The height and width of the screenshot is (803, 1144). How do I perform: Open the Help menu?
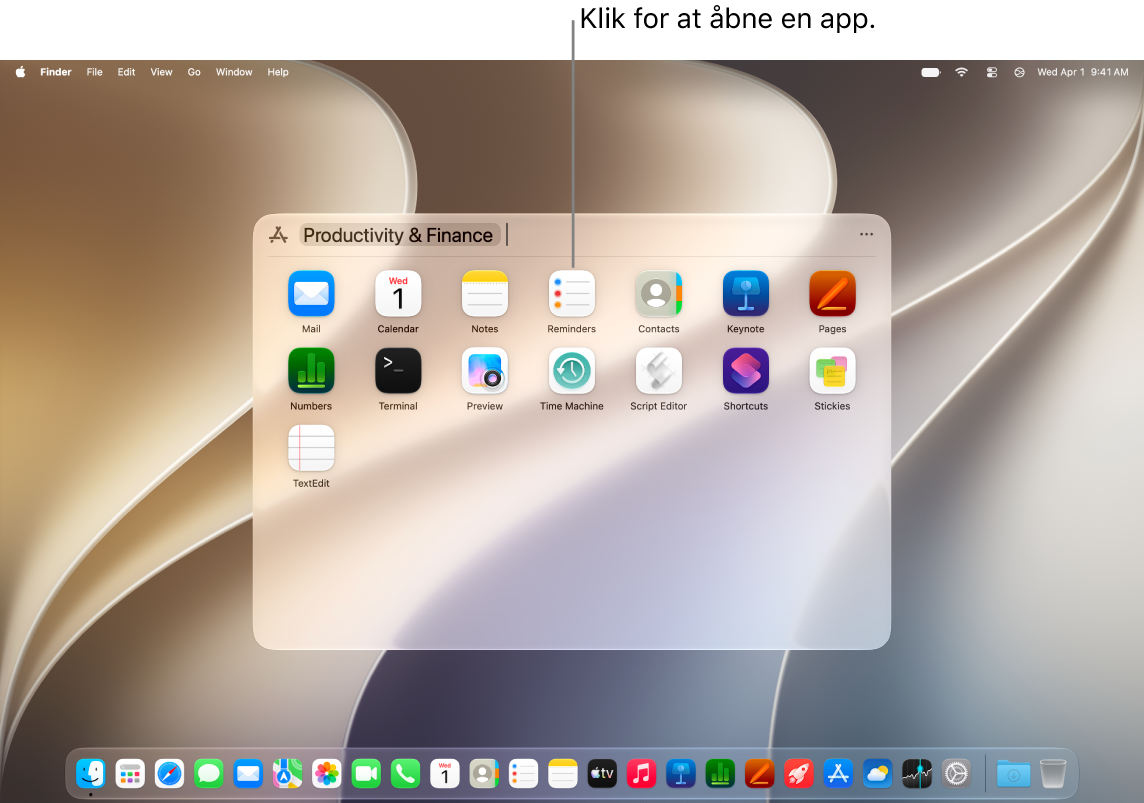pos(277,71)
